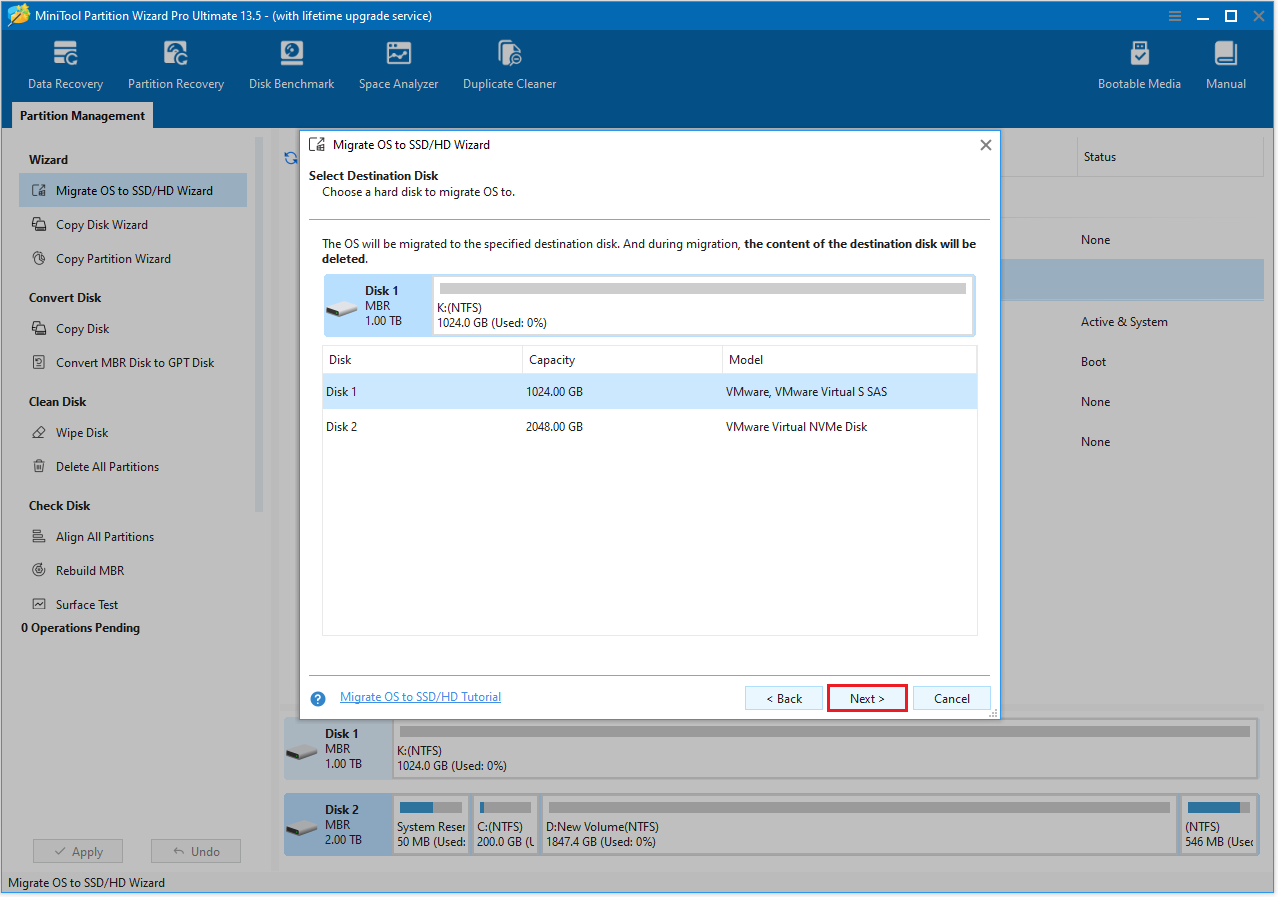Open the Manual
The width and height of the screenshot is (1279, 898).
click(x=1225, y=63)
